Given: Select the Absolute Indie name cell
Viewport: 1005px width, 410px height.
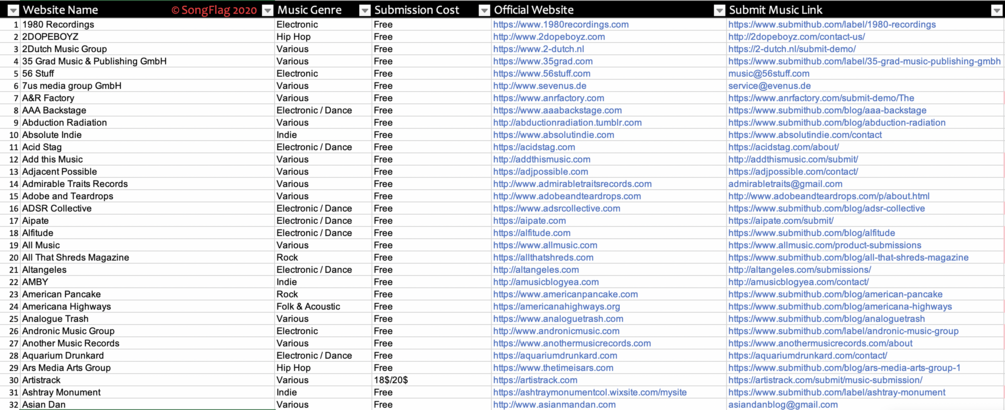Looking at the screenshot, I should point(147,135).
